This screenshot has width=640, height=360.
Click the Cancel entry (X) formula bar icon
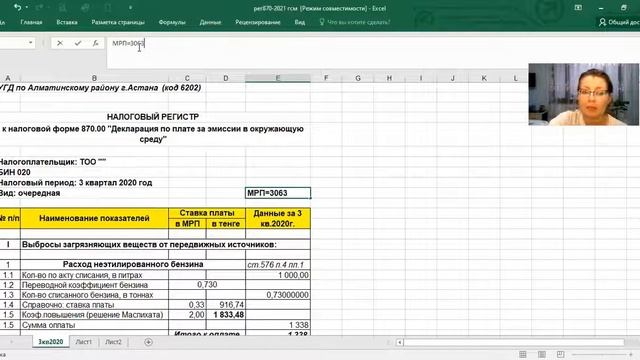click(60, 43)
